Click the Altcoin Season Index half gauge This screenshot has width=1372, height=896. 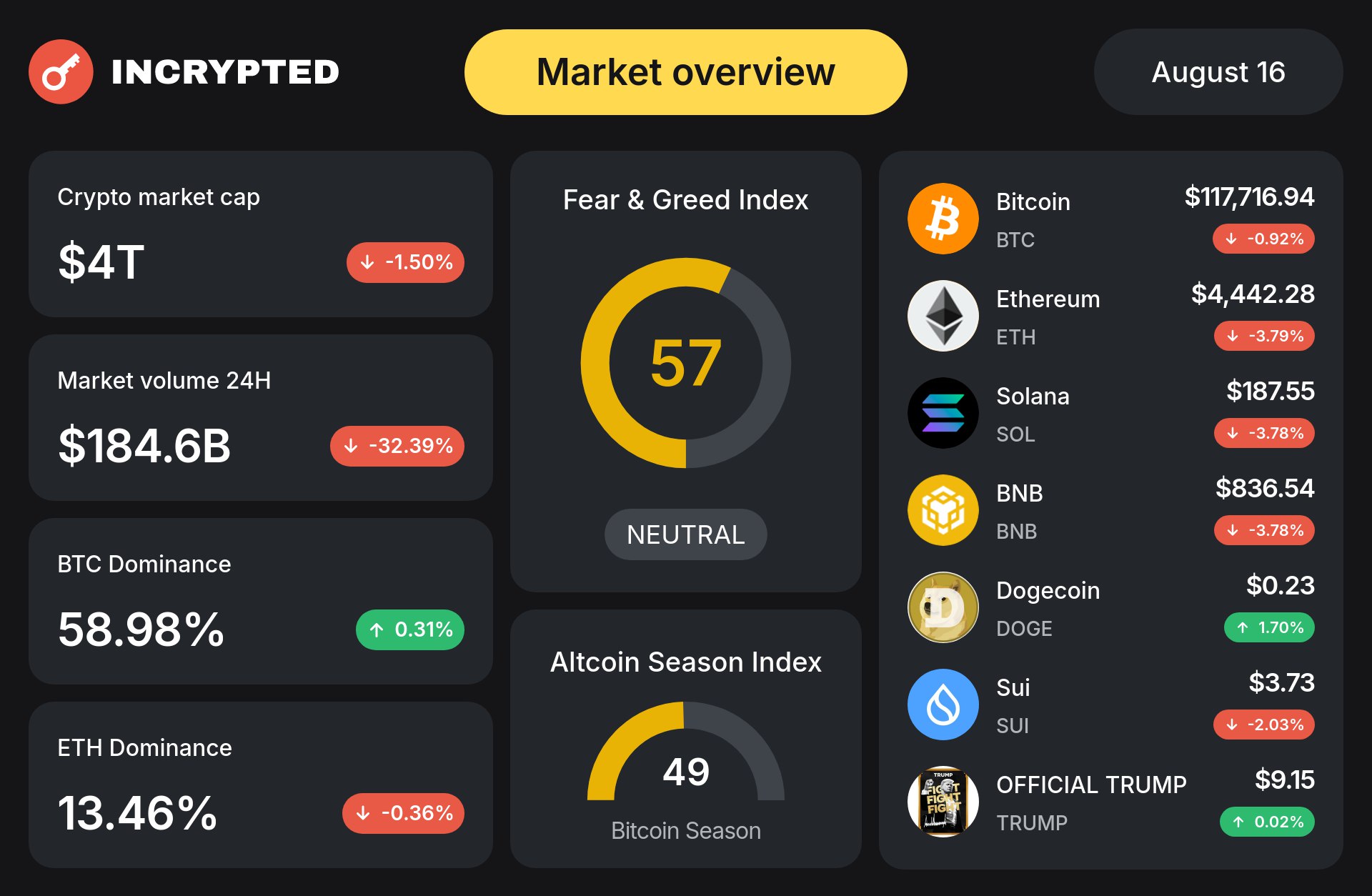pyautogui.click(x=686, y=751)
